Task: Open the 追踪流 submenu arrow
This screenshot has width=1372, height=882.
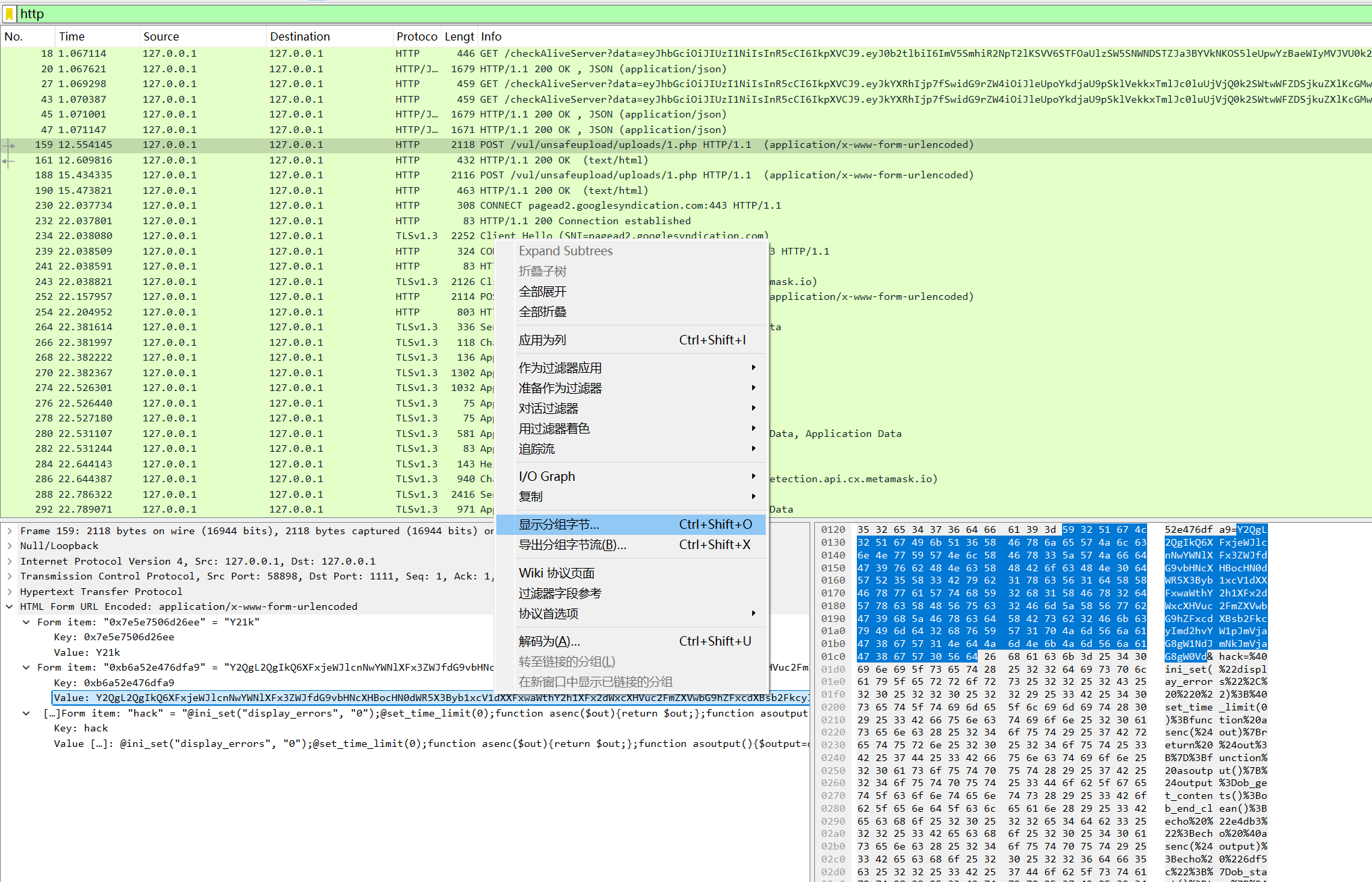Action: (753, 448)
